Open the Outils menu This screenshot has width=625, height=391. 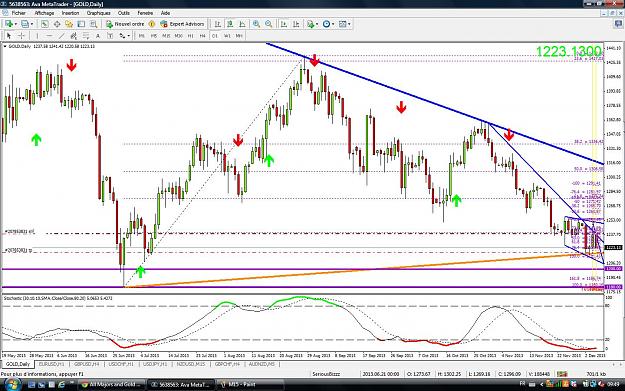click(x=124, y=13)
